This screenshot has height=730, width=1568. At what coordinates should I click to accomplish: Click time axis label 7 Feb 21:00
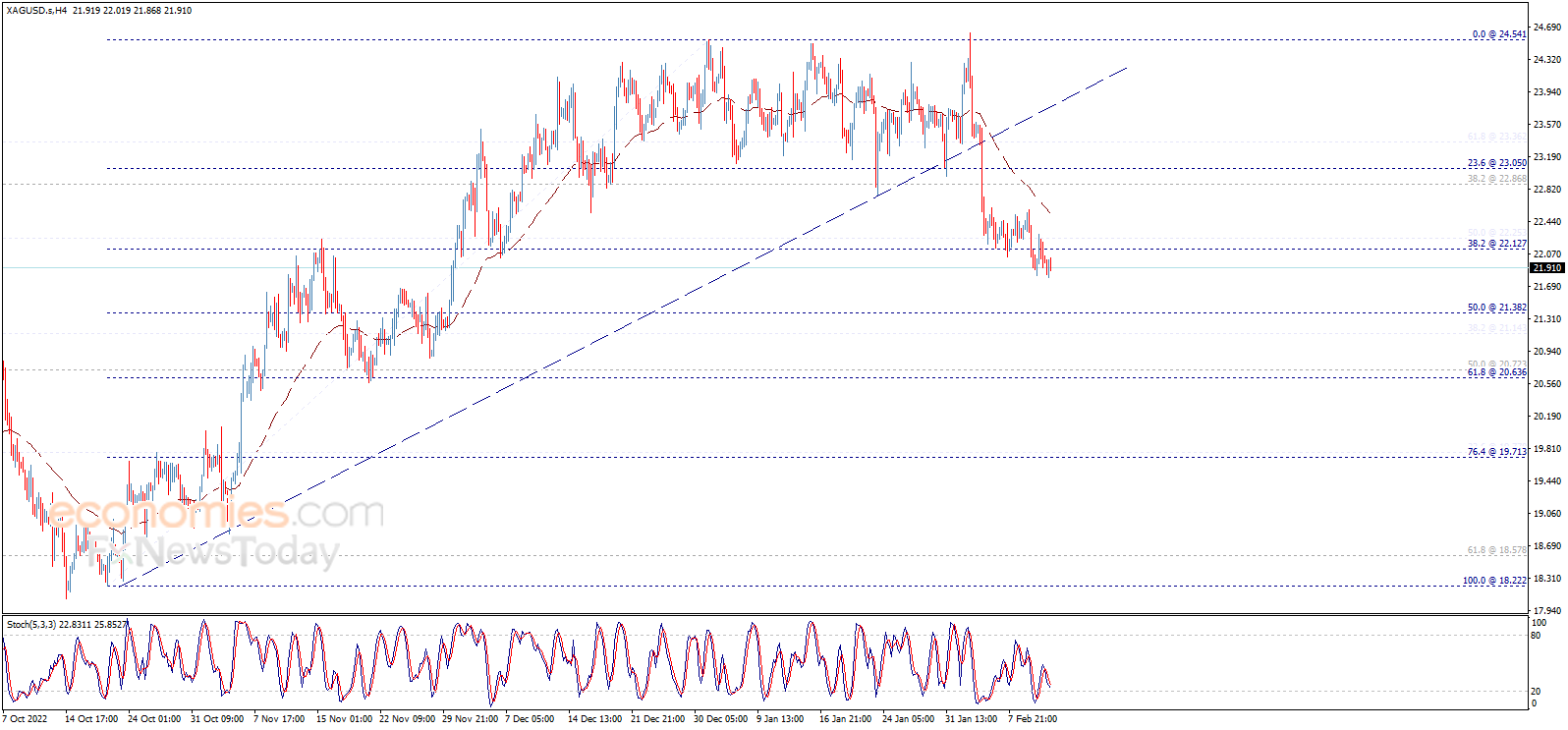(x=1033, y=719)
